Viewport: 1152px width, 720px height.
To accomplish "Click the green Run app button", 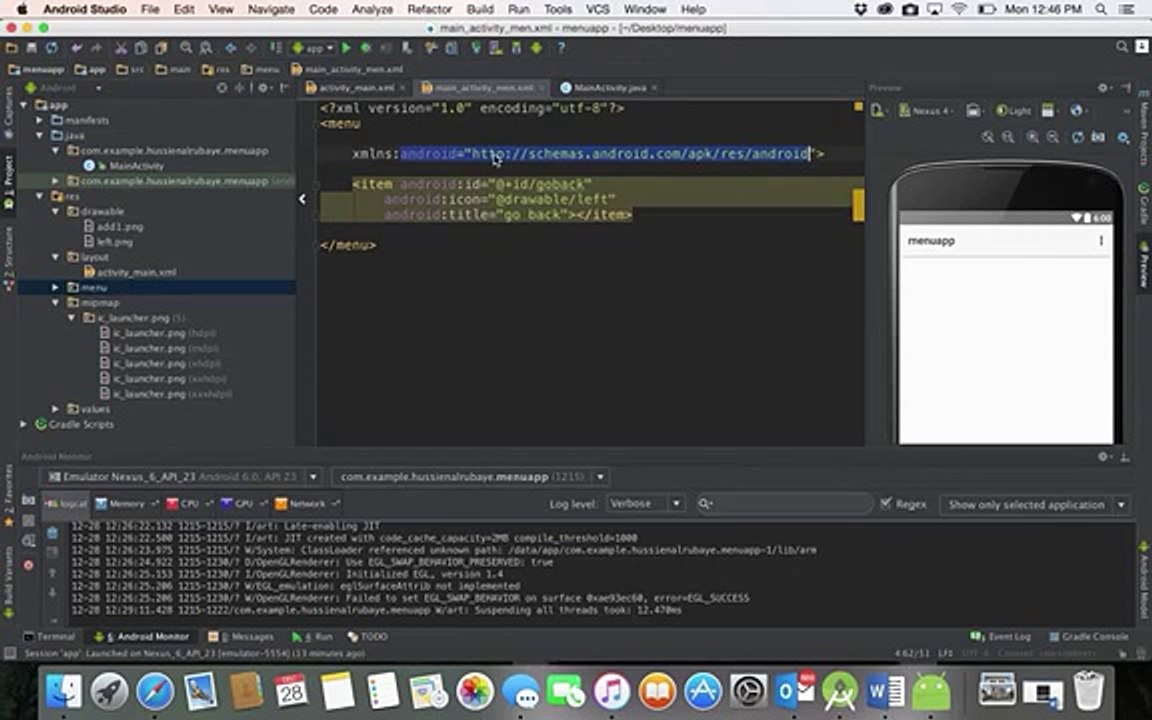I will (x=346, y=48).
